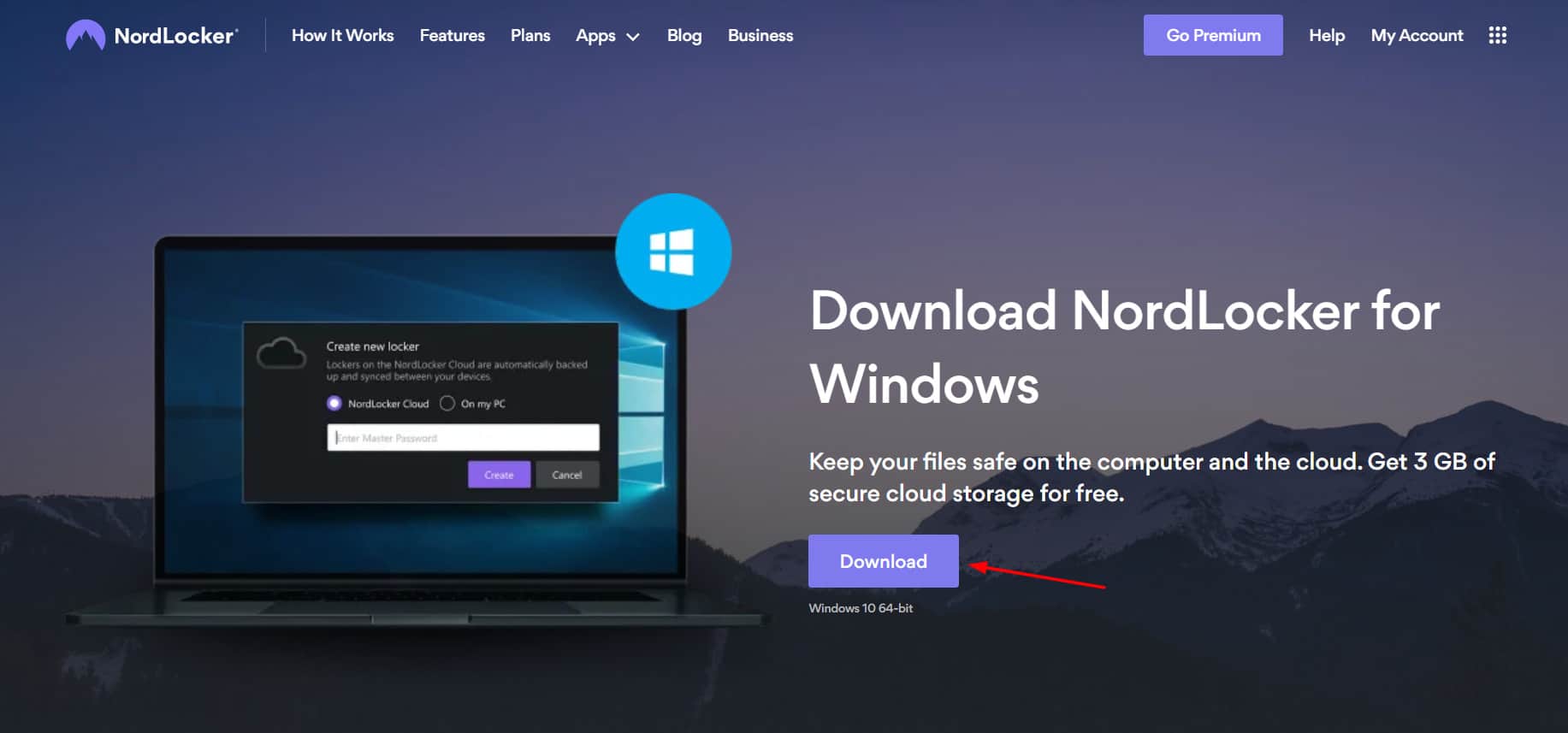Visit the Blog link

point(684,35)
